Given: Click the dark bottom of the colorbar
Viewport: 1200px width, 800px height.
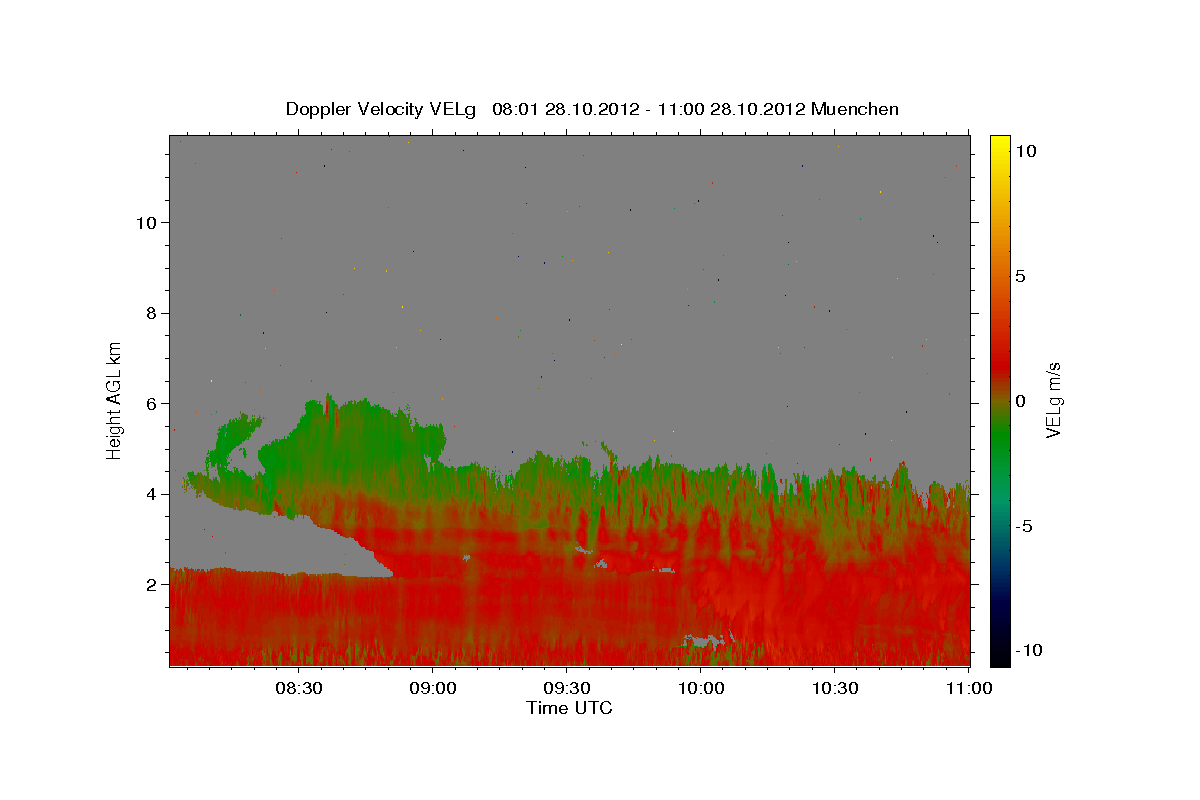Looking at the screenshot, I should pyautogui.click(x=1000, y=652).
